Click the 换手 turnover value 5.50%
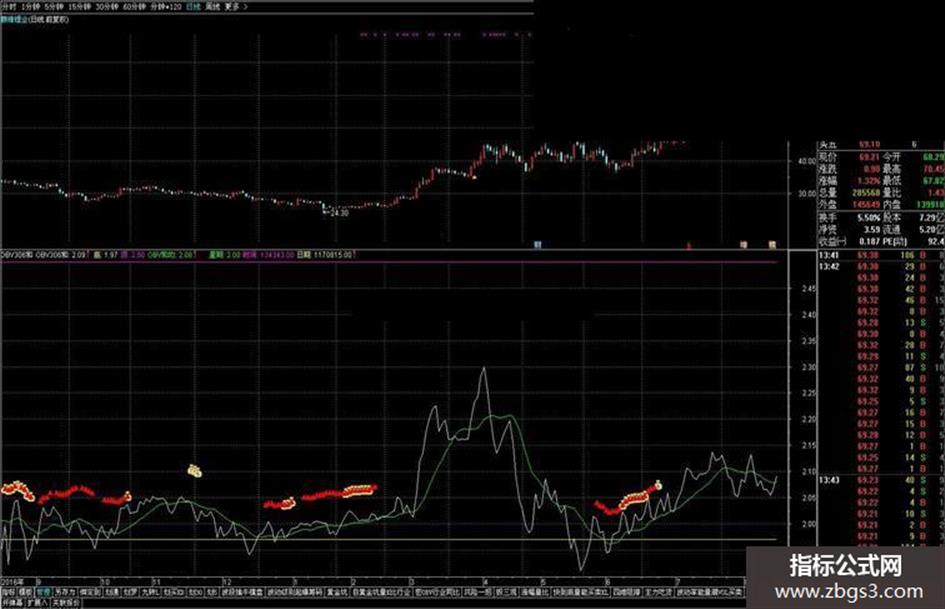The width and height of the screenshot is (945, 609). (868, 218)
